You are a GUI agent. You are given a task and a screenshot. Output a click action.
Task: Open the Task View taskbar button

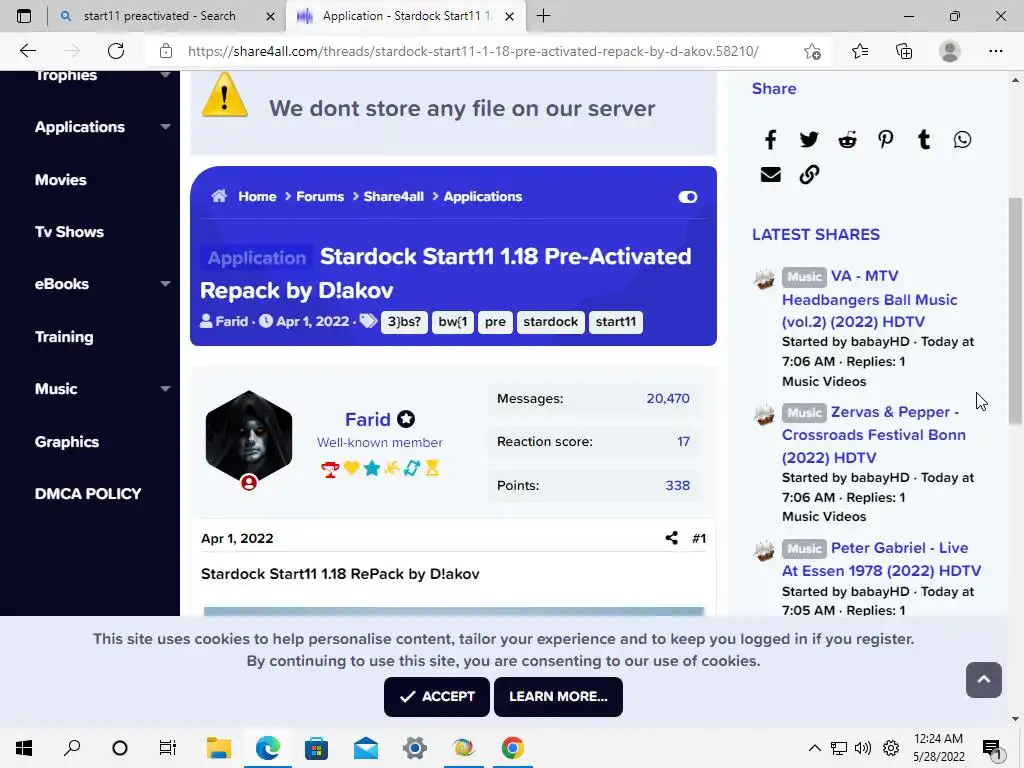click(168, 748)
